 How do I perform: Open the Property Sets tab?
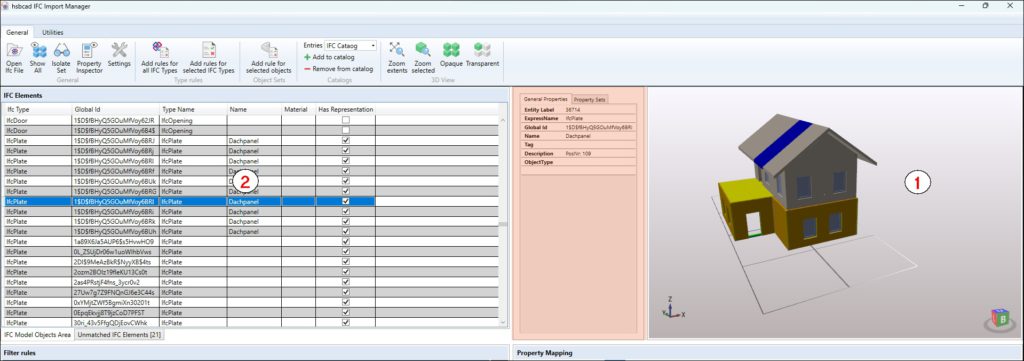pos(590,99)
